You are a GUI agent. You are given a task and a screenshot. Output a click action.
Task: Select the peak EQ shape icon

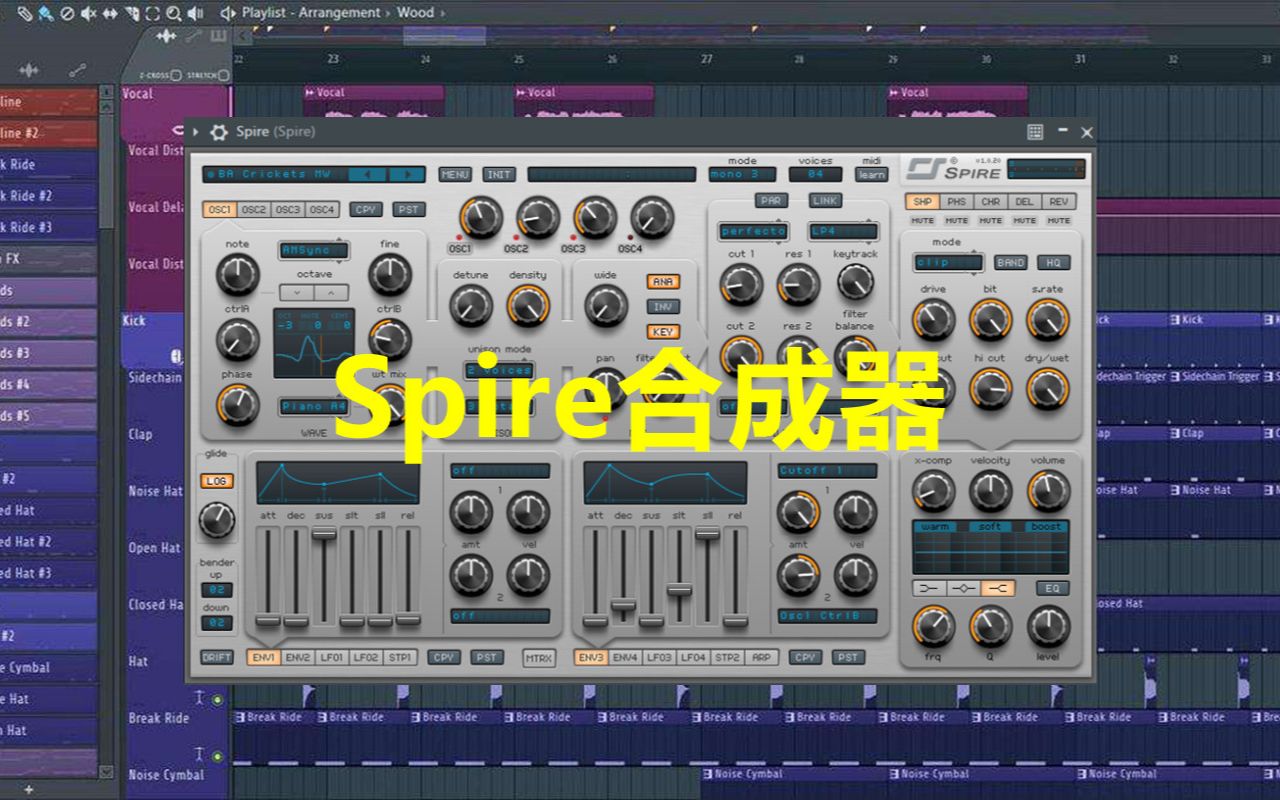[963, 588]
